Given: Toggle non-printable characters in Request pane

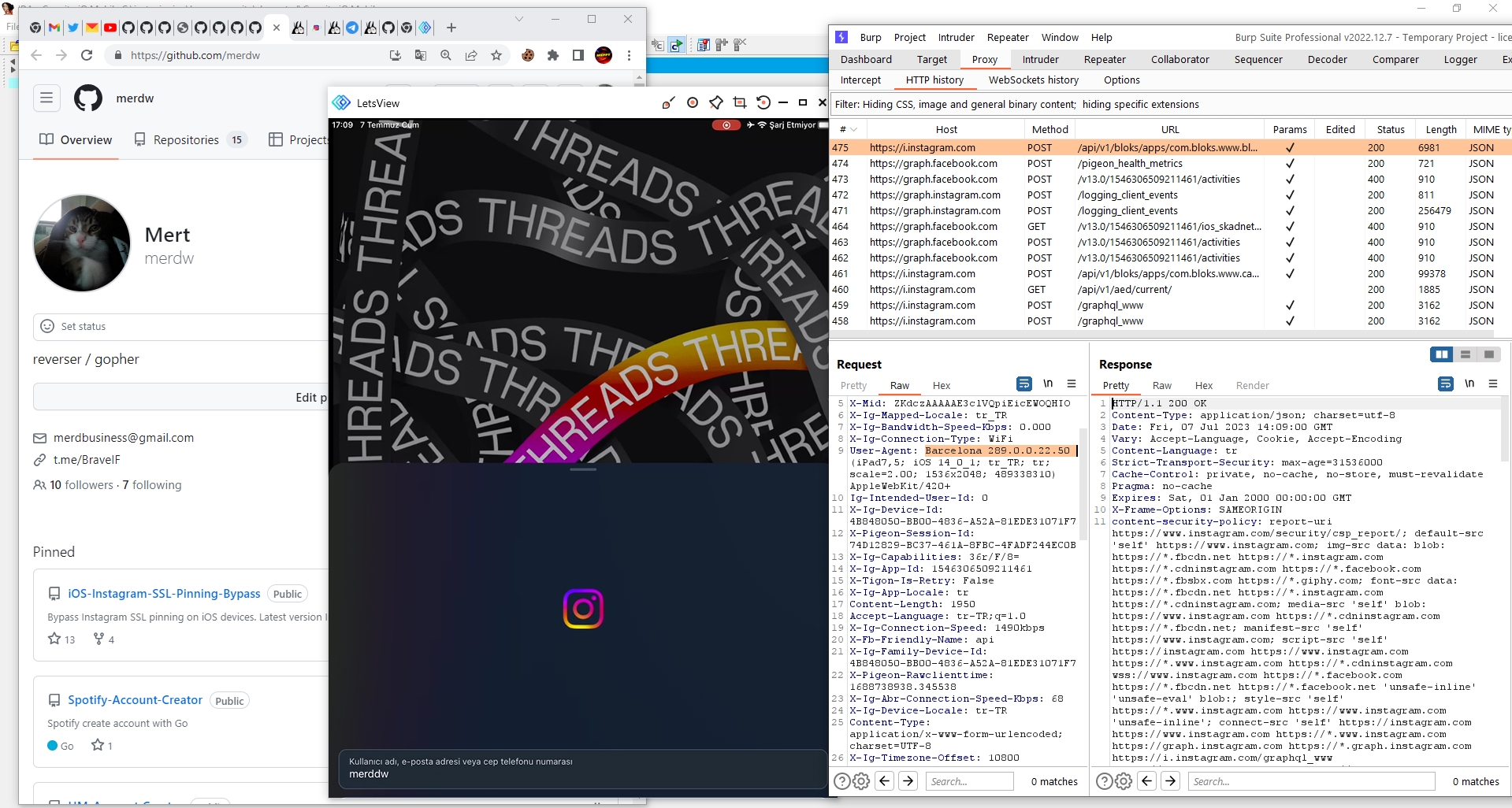Looking at the screenshot, I should (1048, 384).
